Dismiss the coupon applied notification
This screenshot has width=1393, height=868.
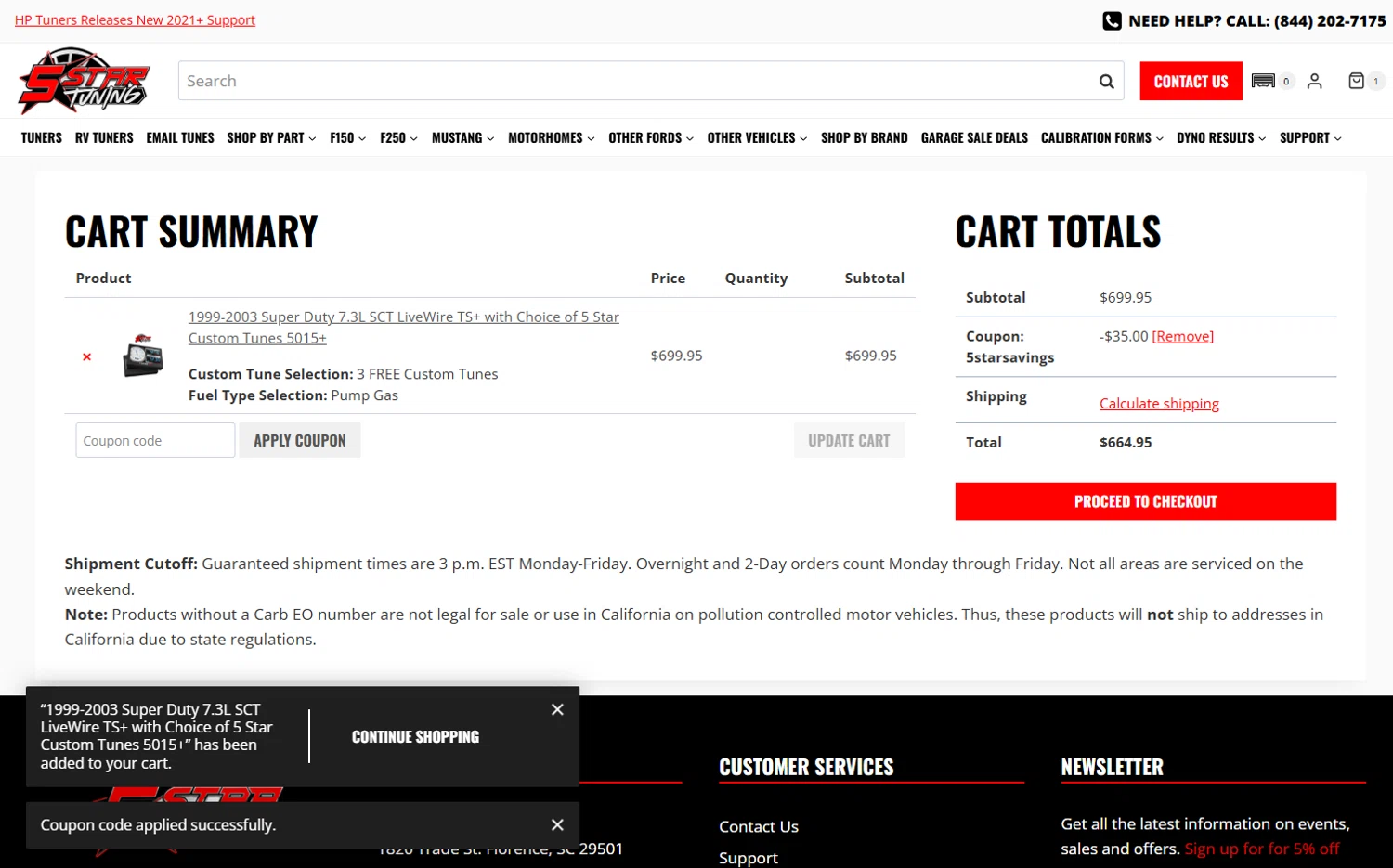click(x=557, y=824)
